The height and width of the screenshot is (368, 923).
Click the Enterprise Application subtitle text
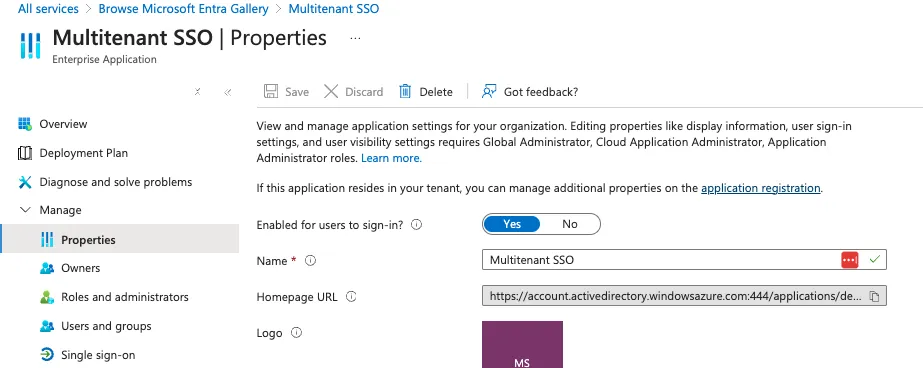click(104, 59)
